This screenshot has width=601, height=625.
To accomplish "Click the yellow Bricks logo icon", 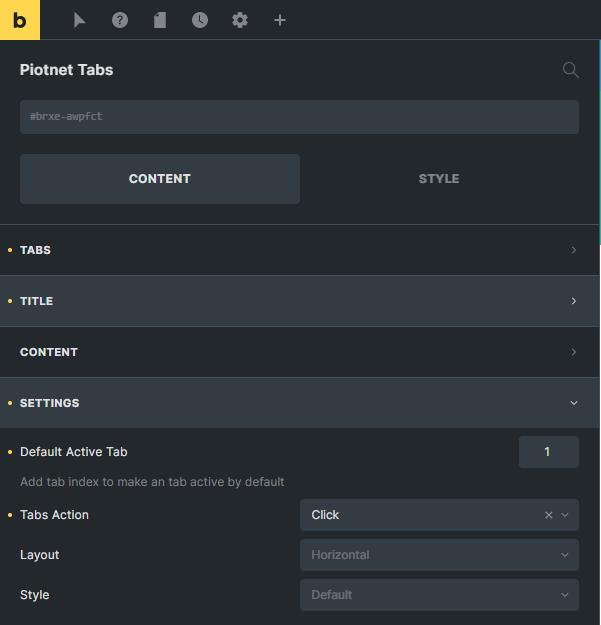I will [20, 20].
